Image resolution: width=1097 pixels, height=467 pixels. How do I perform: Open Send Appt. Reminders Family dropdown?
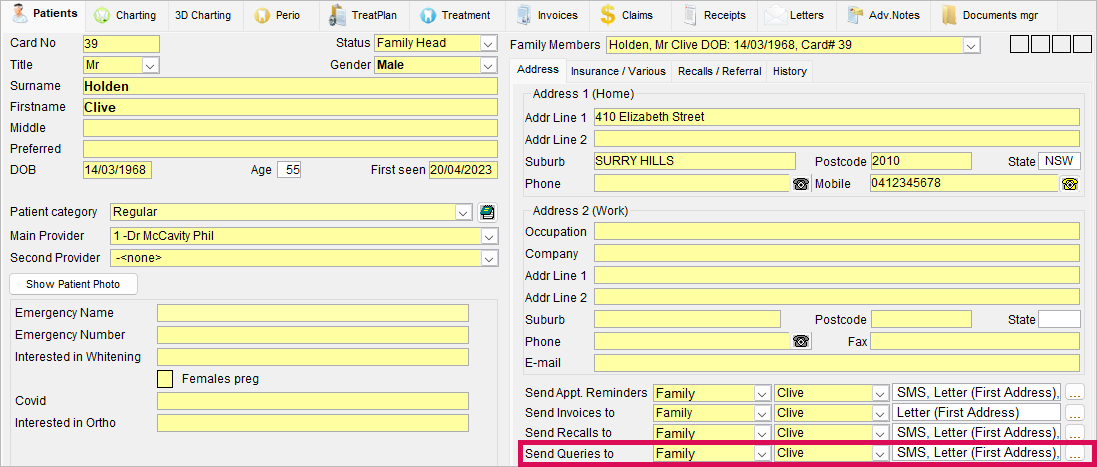(x=761, y=393)
